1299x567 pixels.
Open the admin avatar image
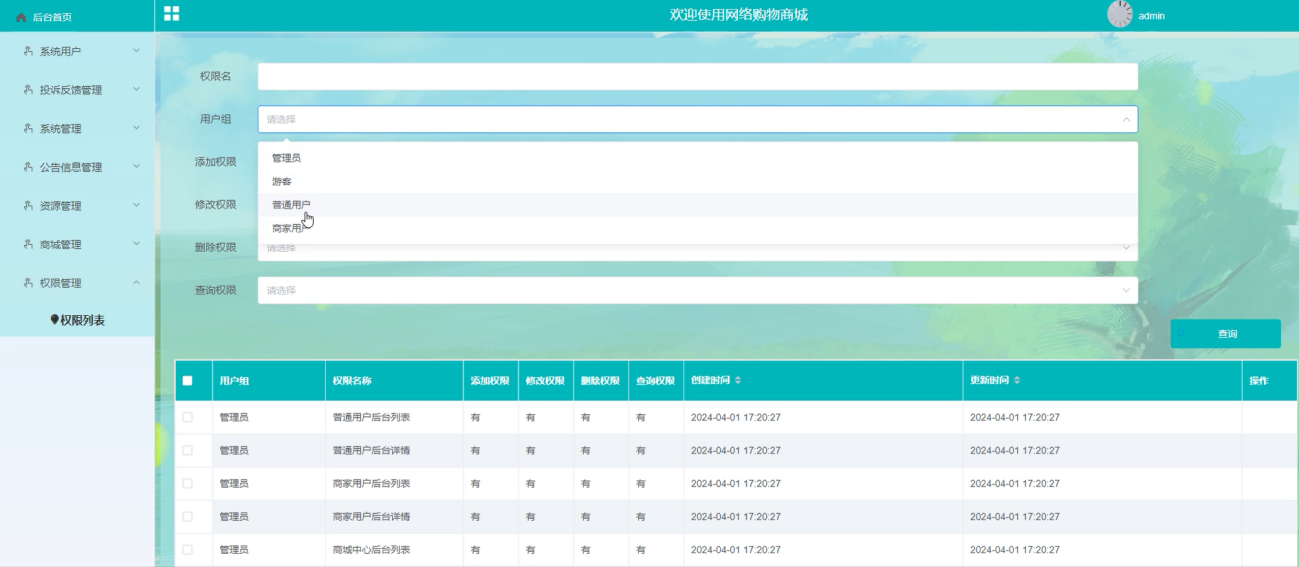pyautogui.click(x=1120, y=14)
